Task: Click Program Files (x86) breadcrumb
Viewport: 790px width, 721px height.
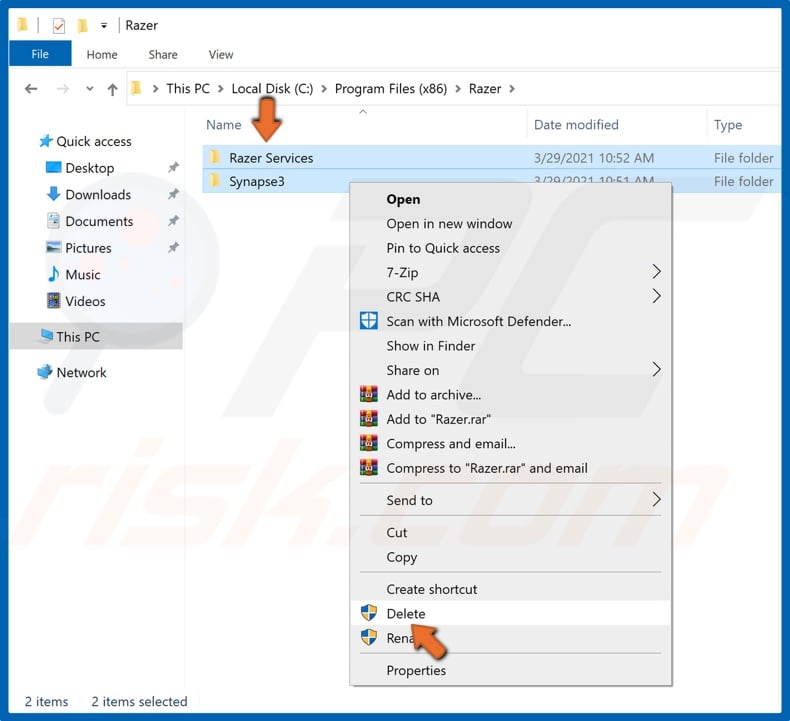Action: 391,89
